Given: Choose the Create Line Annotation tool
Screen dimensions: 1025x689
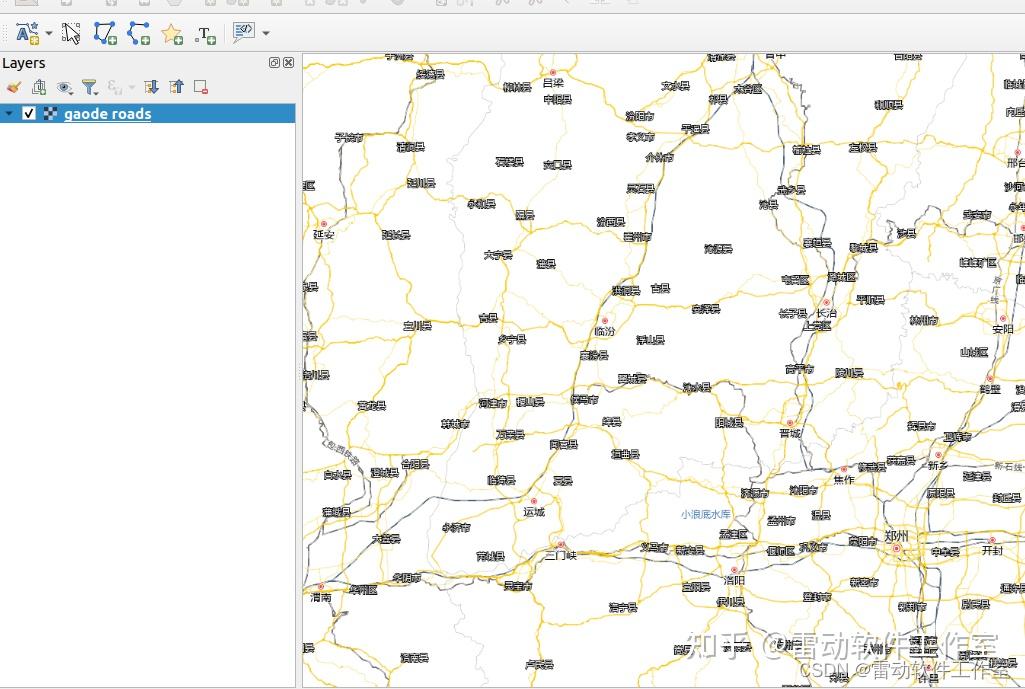Looking at the screenshot, I should pyautogui.click(x=139, y=33).
